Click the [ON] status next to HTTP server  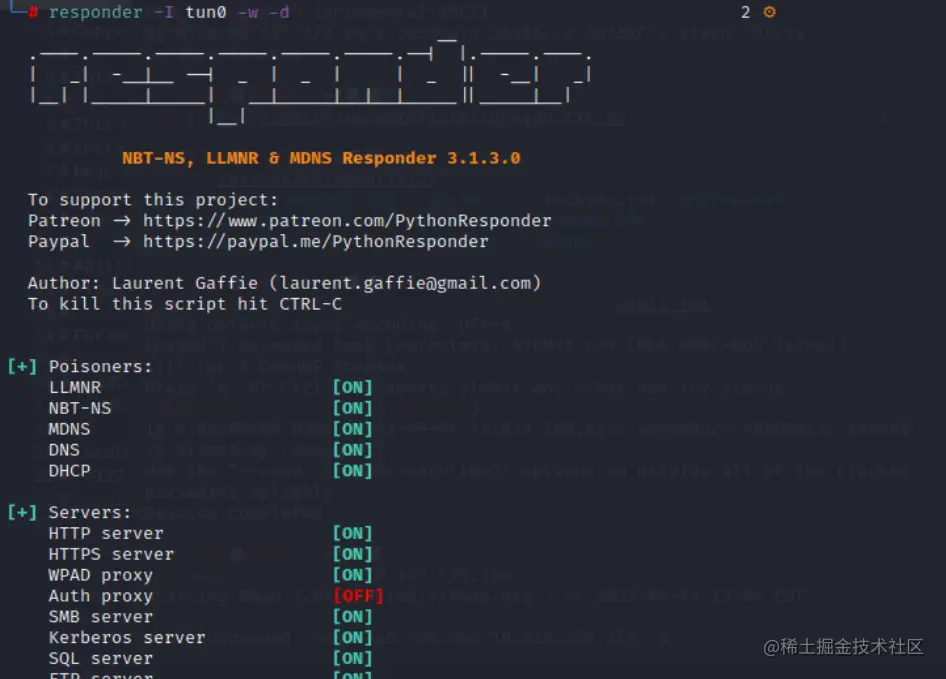(352, 534)
